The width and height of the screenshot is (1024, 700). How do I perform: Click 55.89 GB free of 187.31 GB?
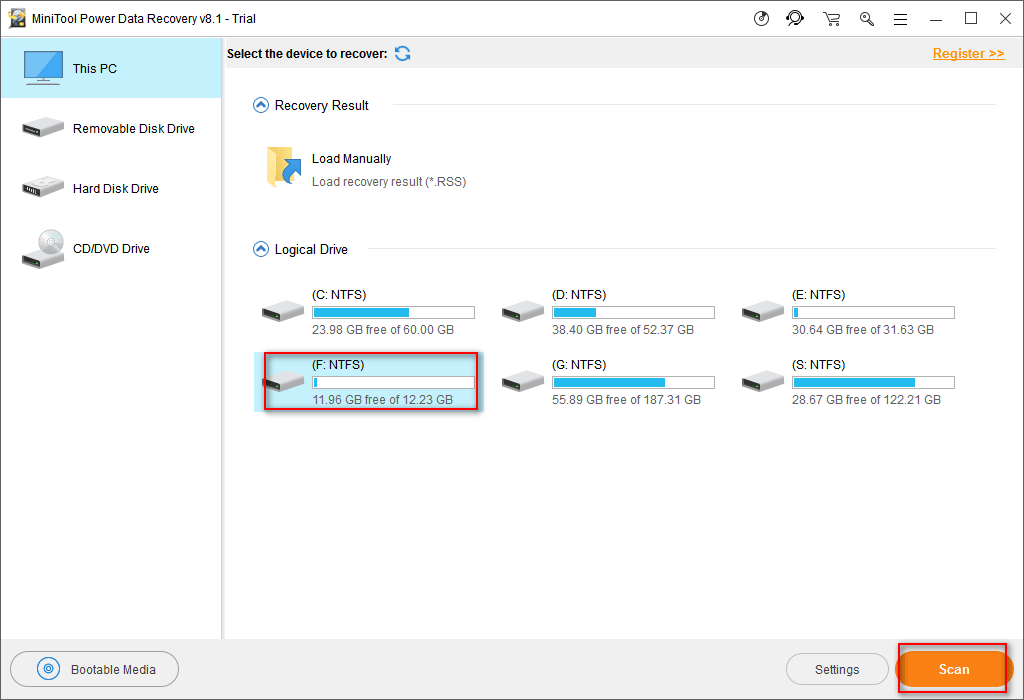pyautogui.click(x=626, y=400)
